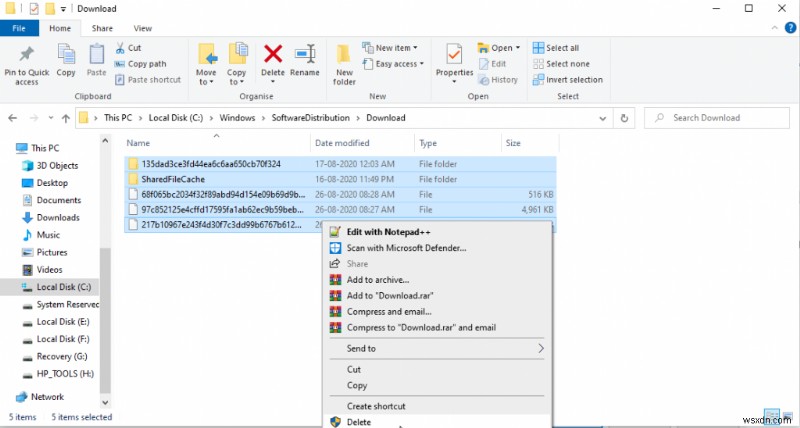Select file starting with 97c852125e4c
Image resolution: width=800 pixels, height=428 pixels.
point(340,209)
